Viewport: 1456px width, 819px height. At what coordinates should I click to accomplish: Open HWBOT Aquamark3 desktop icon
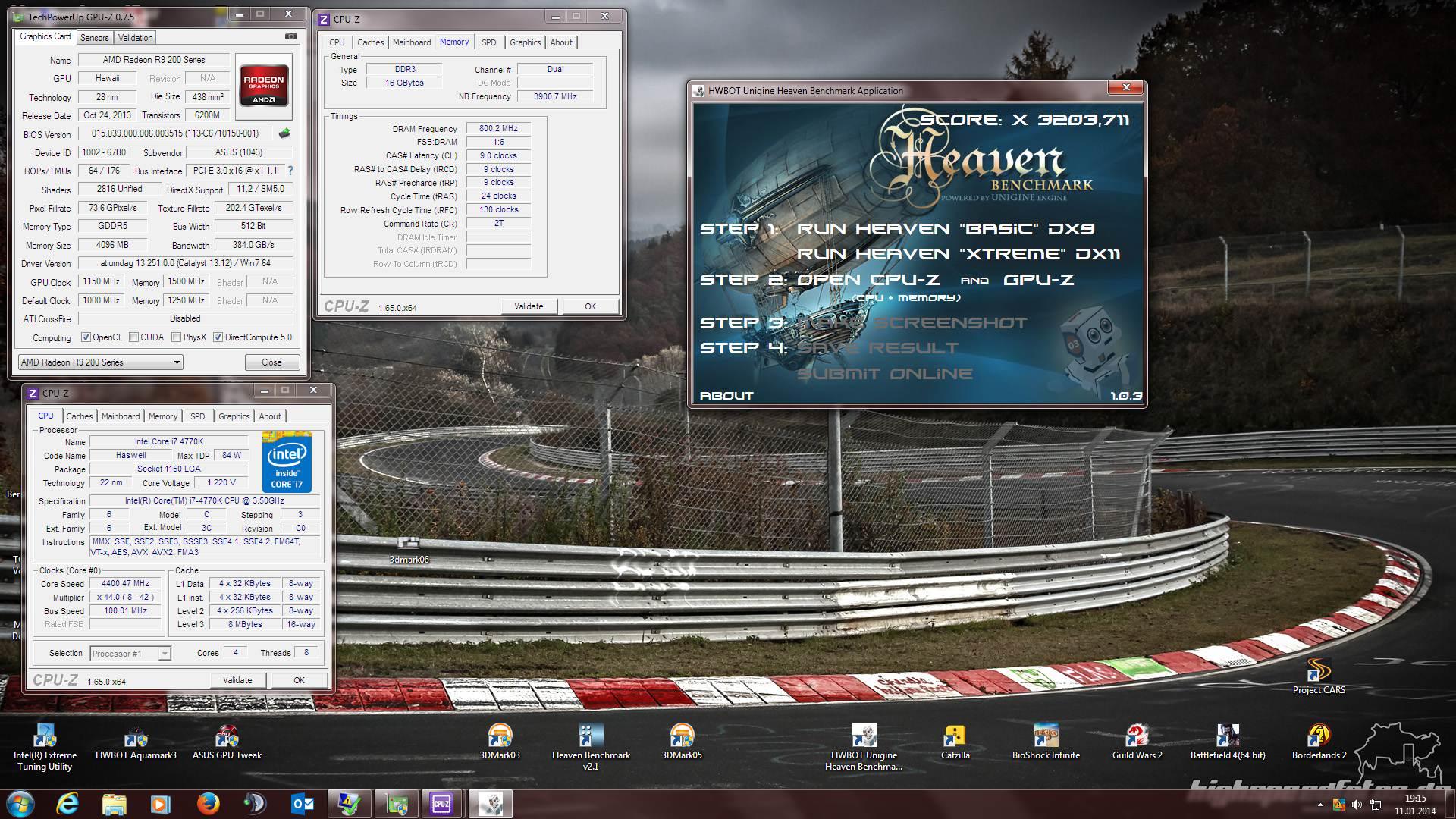coord(136,742)
